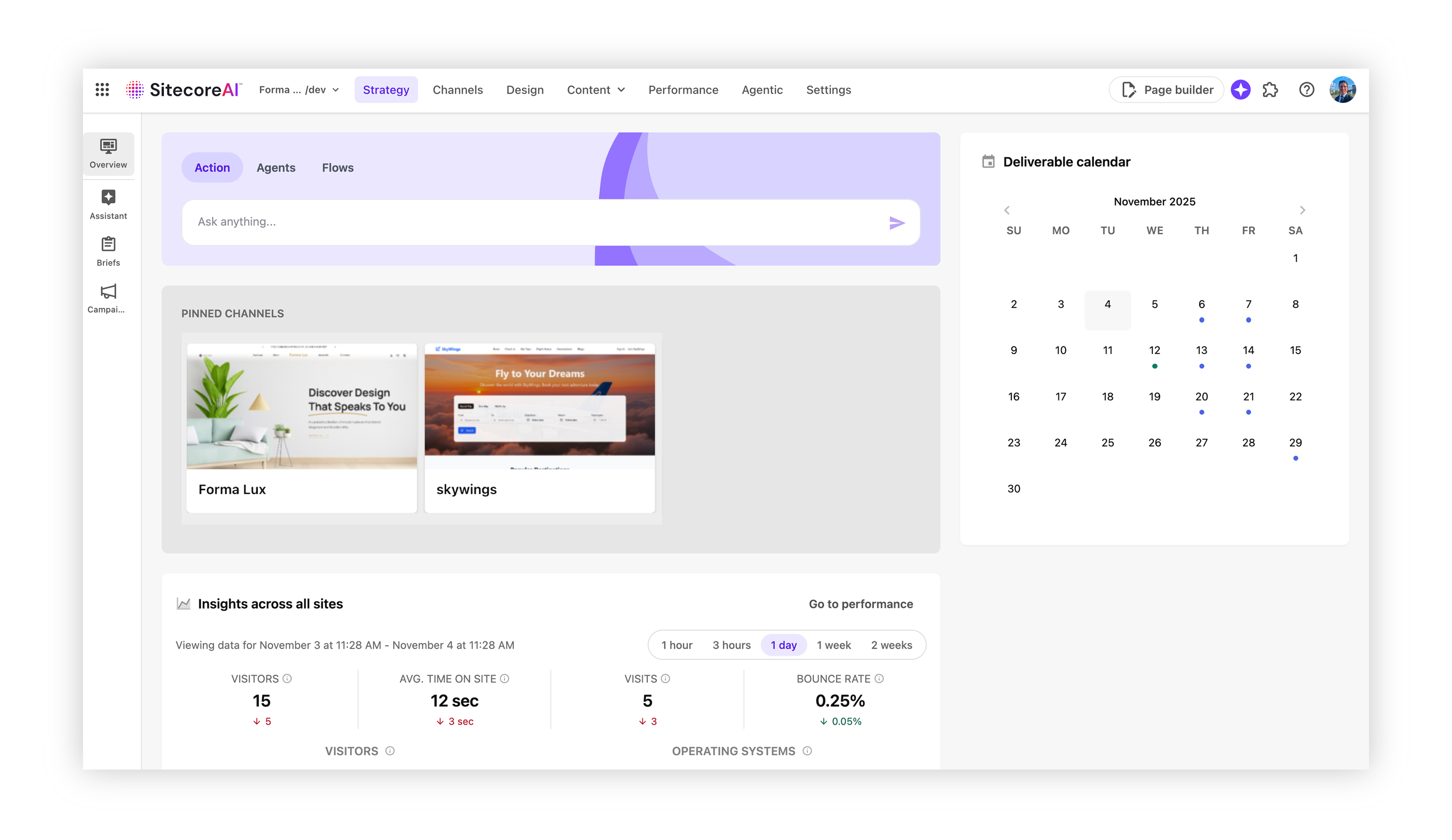Follow the Go to performance link

pos(860,604)
